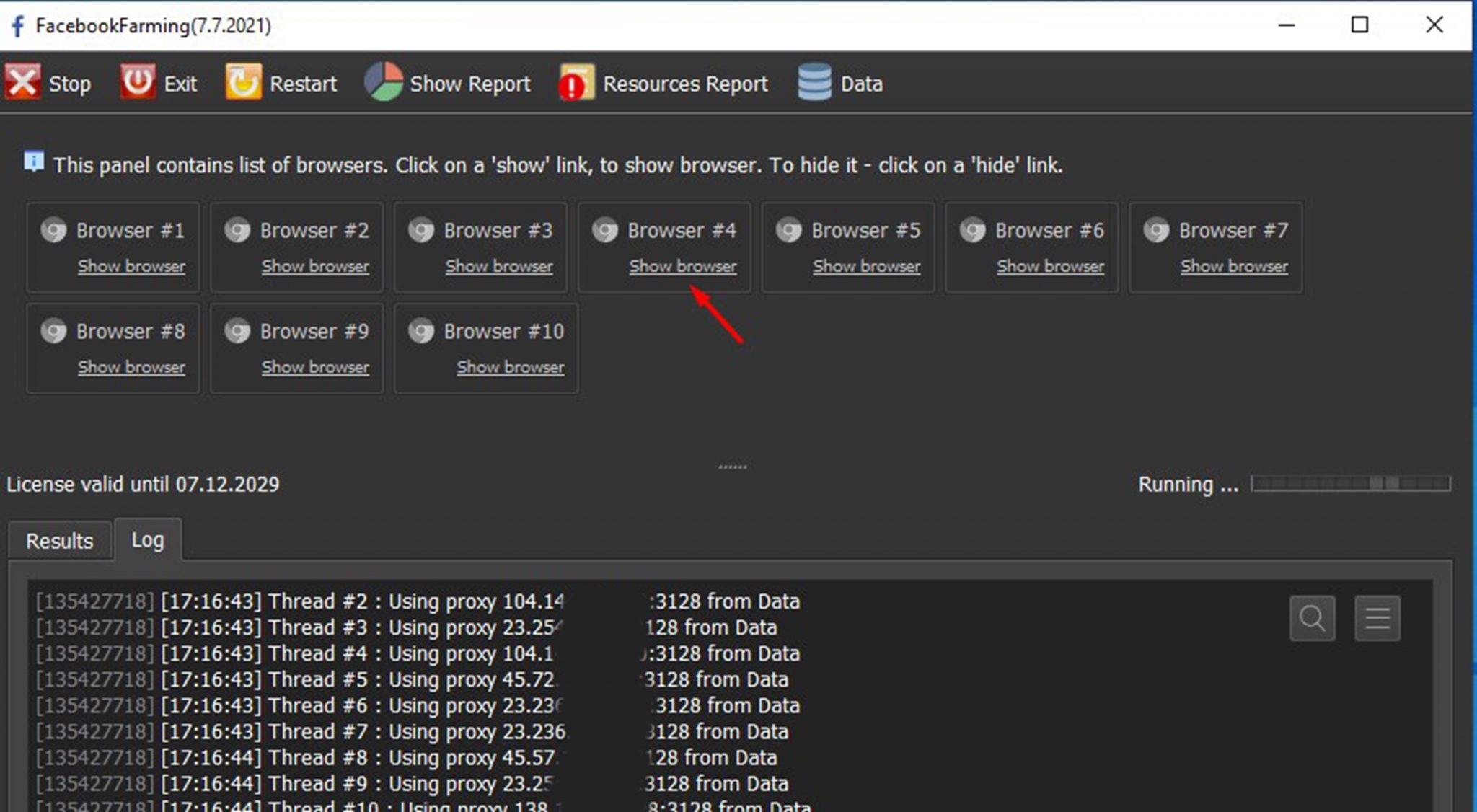Minimize the FacebookFarming window
This screenshot has width=1477, height=812.
pos(1287,25)
